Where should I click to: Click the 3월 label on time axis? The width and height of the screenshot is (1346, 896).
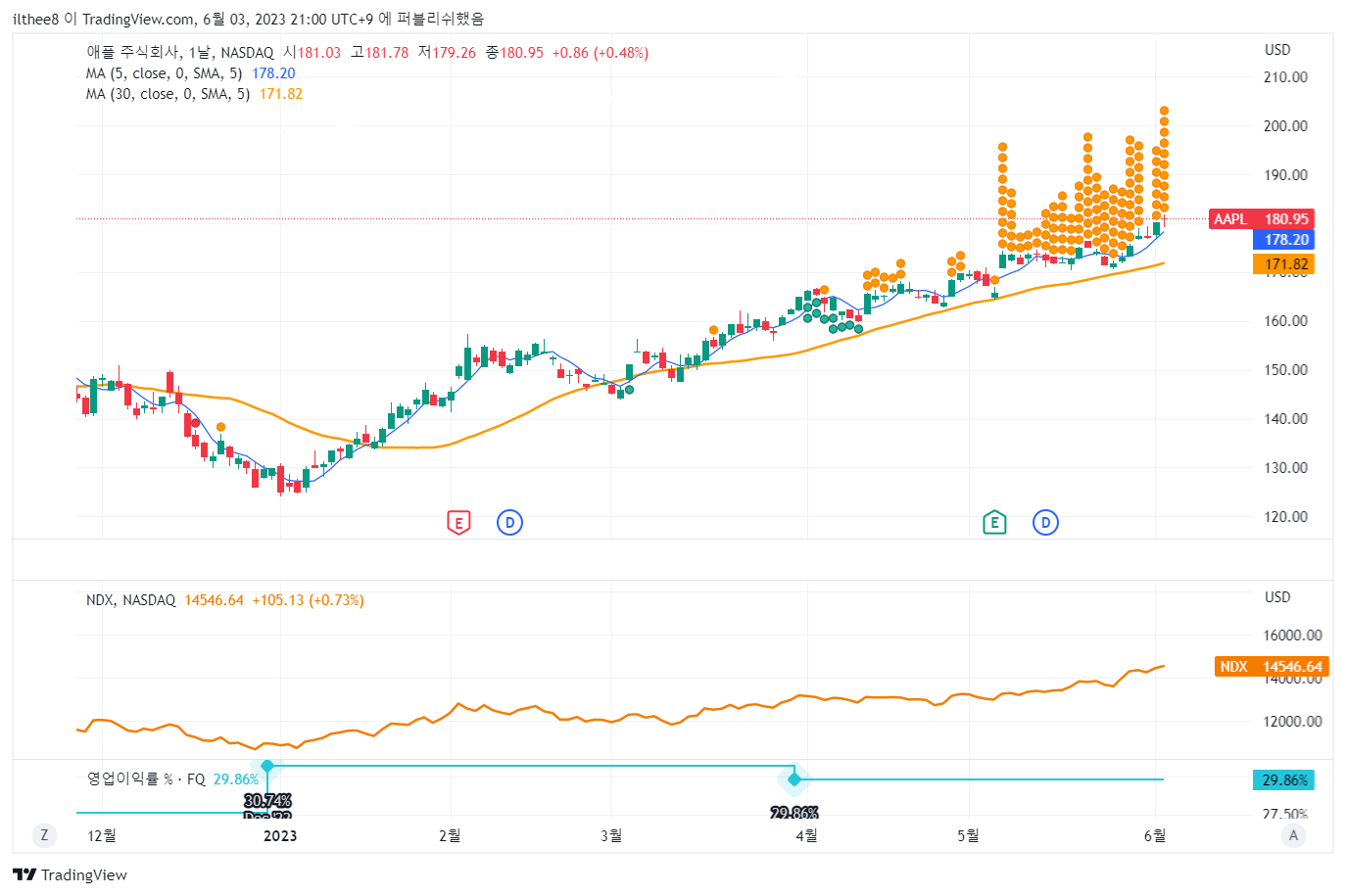point(611,835)
